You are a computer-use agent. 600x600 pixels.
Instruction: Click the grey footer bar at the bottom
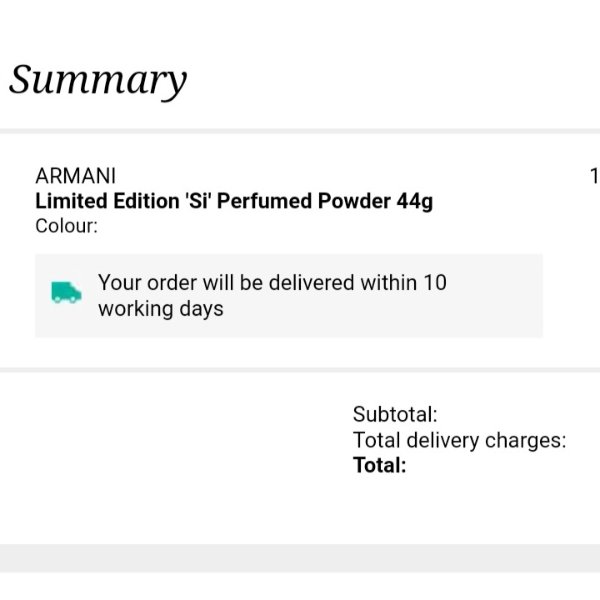point(300,558)
